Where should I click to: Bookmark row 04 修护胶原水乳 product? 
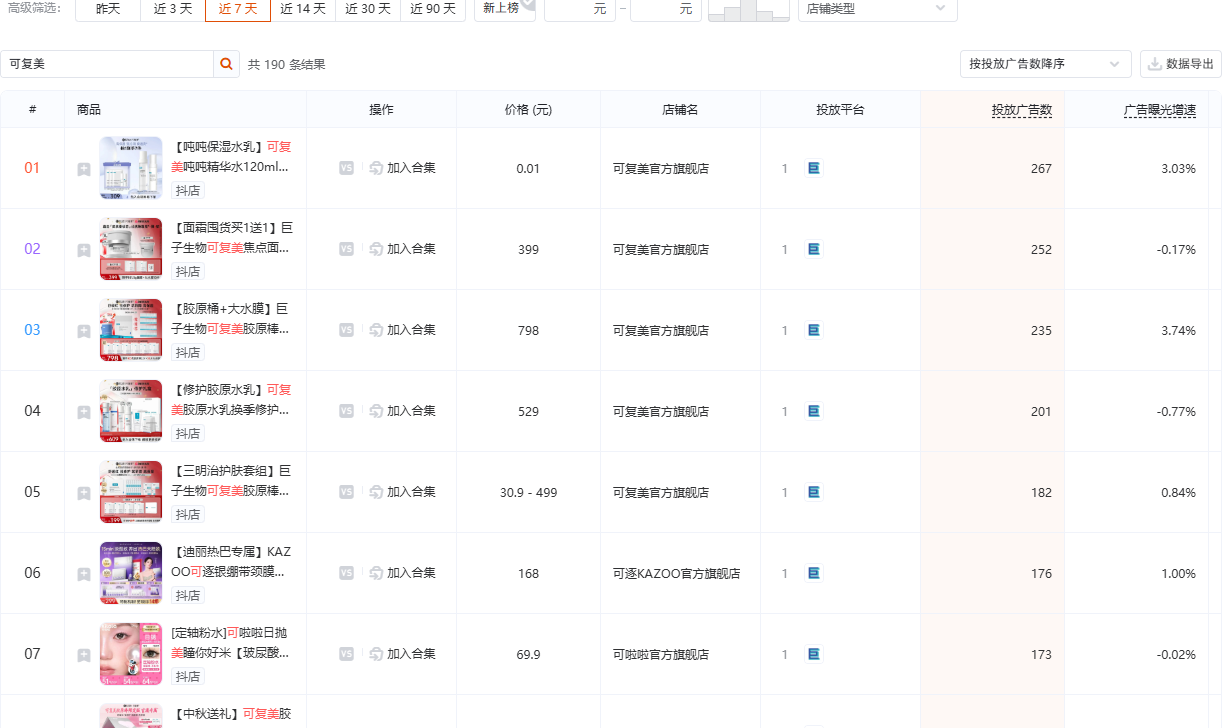tap(84, 412)
